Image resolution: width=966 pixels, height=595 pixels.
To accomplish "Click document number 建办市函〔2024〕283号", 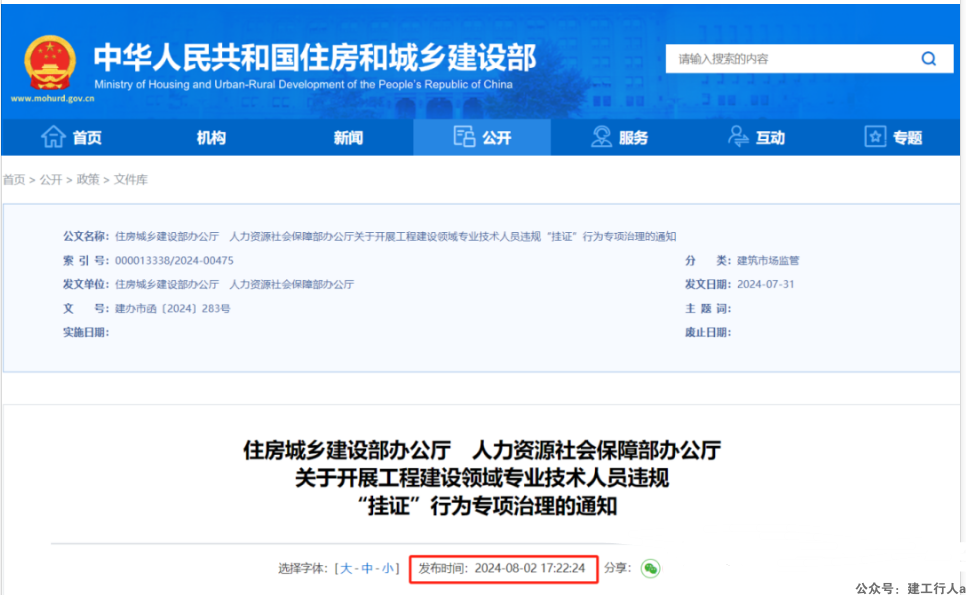I will point(172,309).
